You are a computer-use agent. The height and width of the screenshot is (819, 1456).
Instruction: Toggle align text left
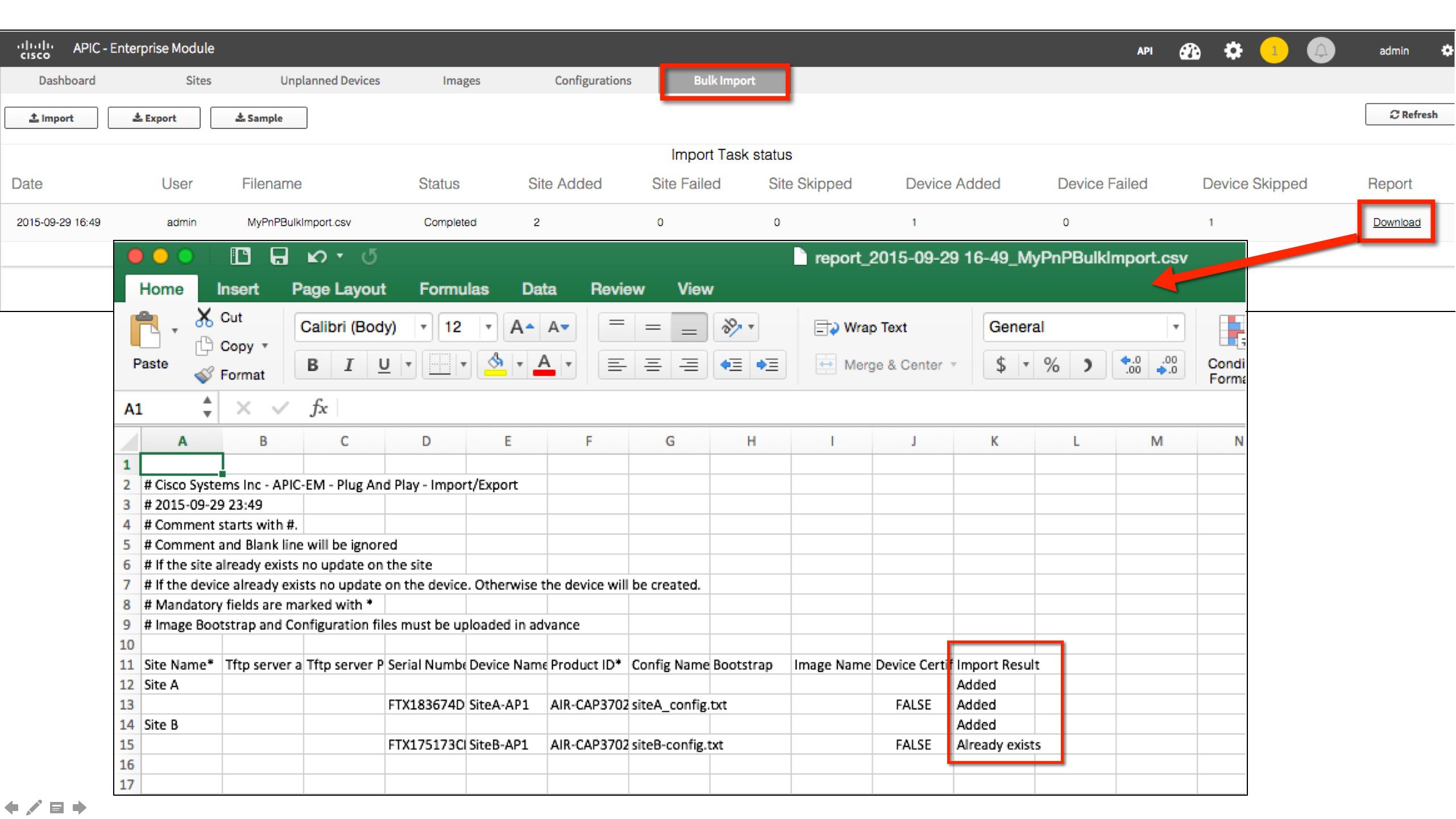click(616, 365)
